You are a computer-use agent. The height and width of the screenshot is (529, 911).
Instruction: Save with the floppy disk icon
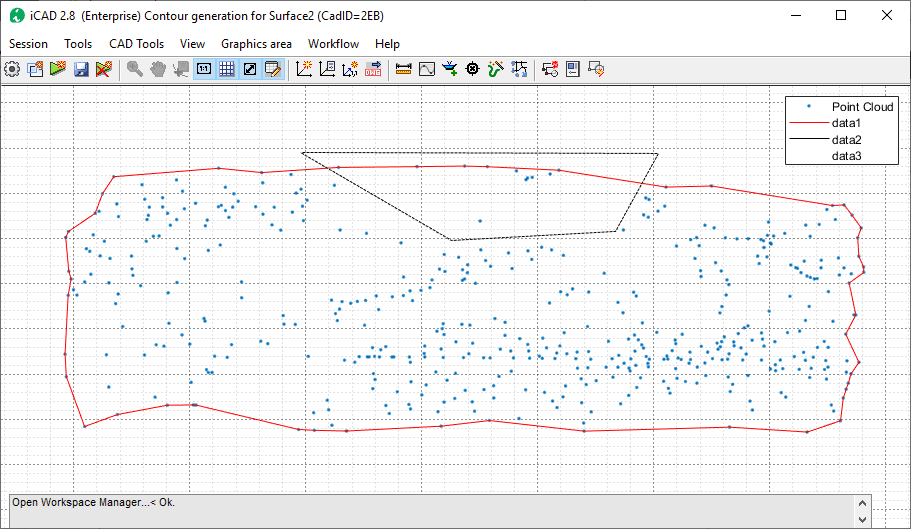click(81, 69)
